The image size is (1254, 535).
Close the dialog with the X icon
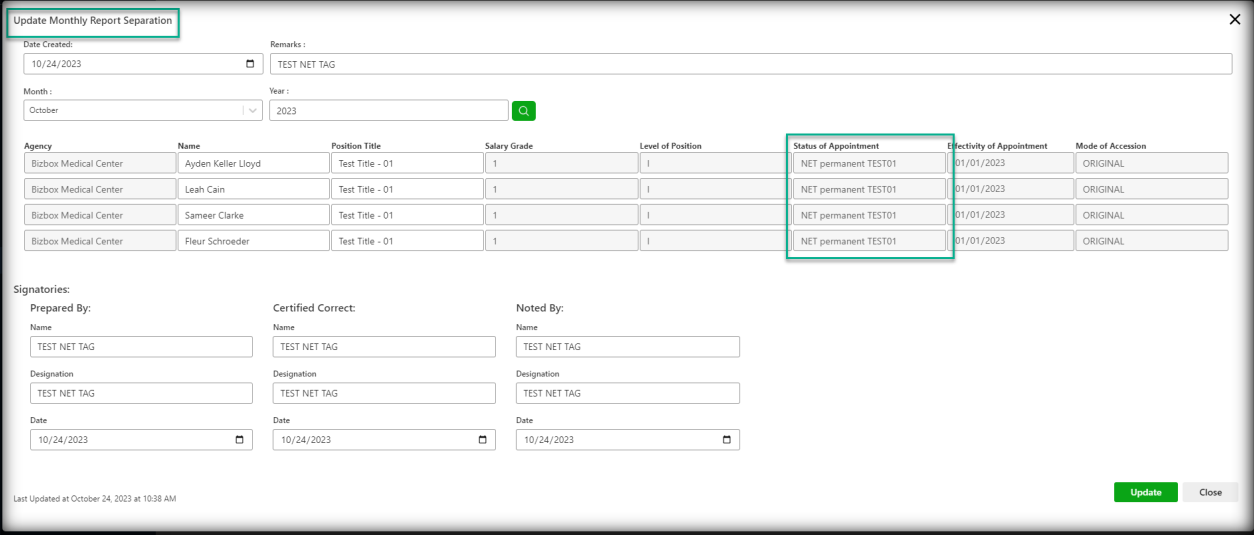[x=1234, y=20]
